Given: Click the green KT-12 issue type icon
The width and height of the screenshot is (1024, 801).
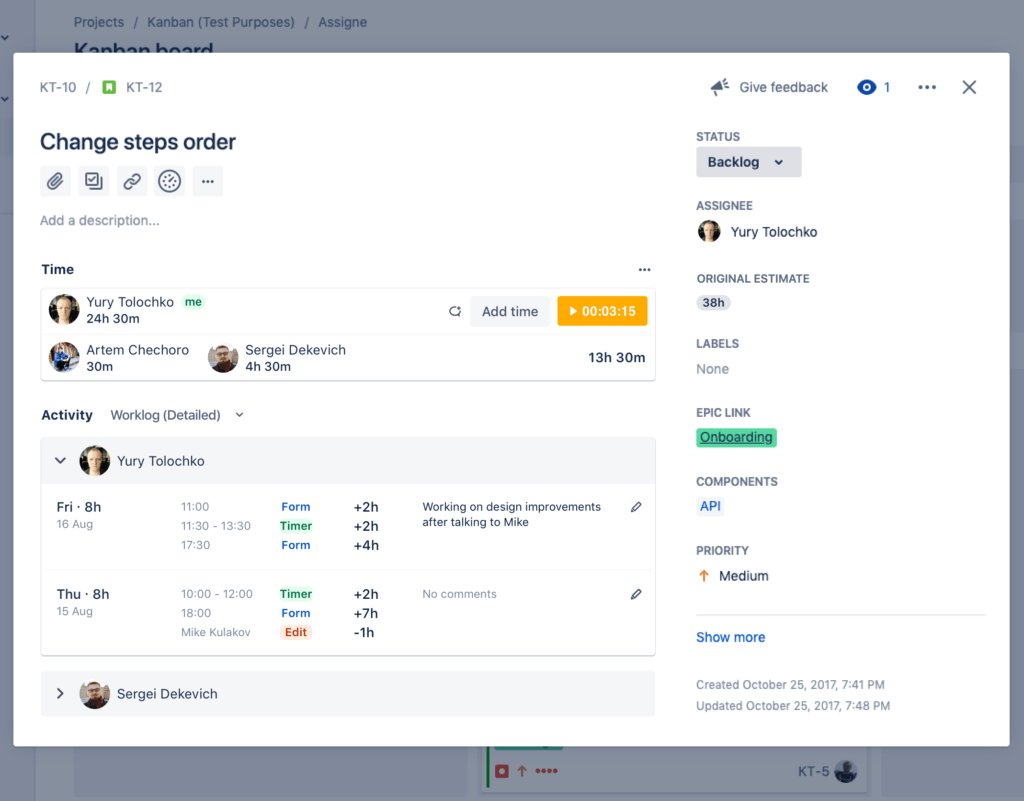Looking at the screenshot, I should coord(109,87).
